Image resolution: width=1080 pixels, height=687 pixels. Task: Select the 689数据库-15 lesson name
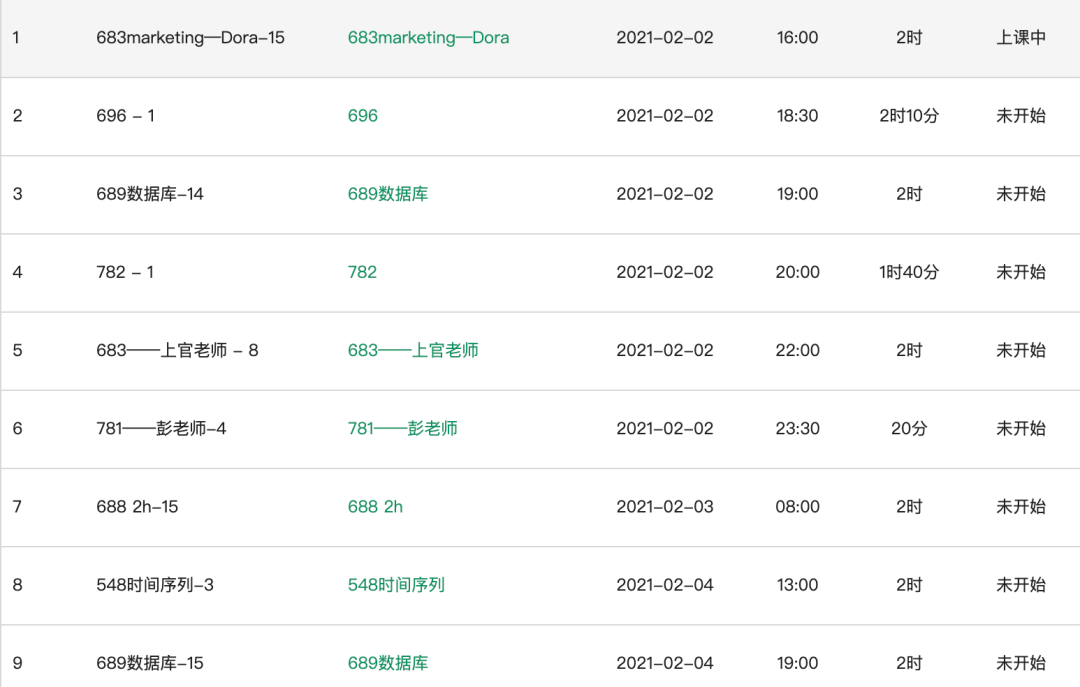(x=150, y=663)
